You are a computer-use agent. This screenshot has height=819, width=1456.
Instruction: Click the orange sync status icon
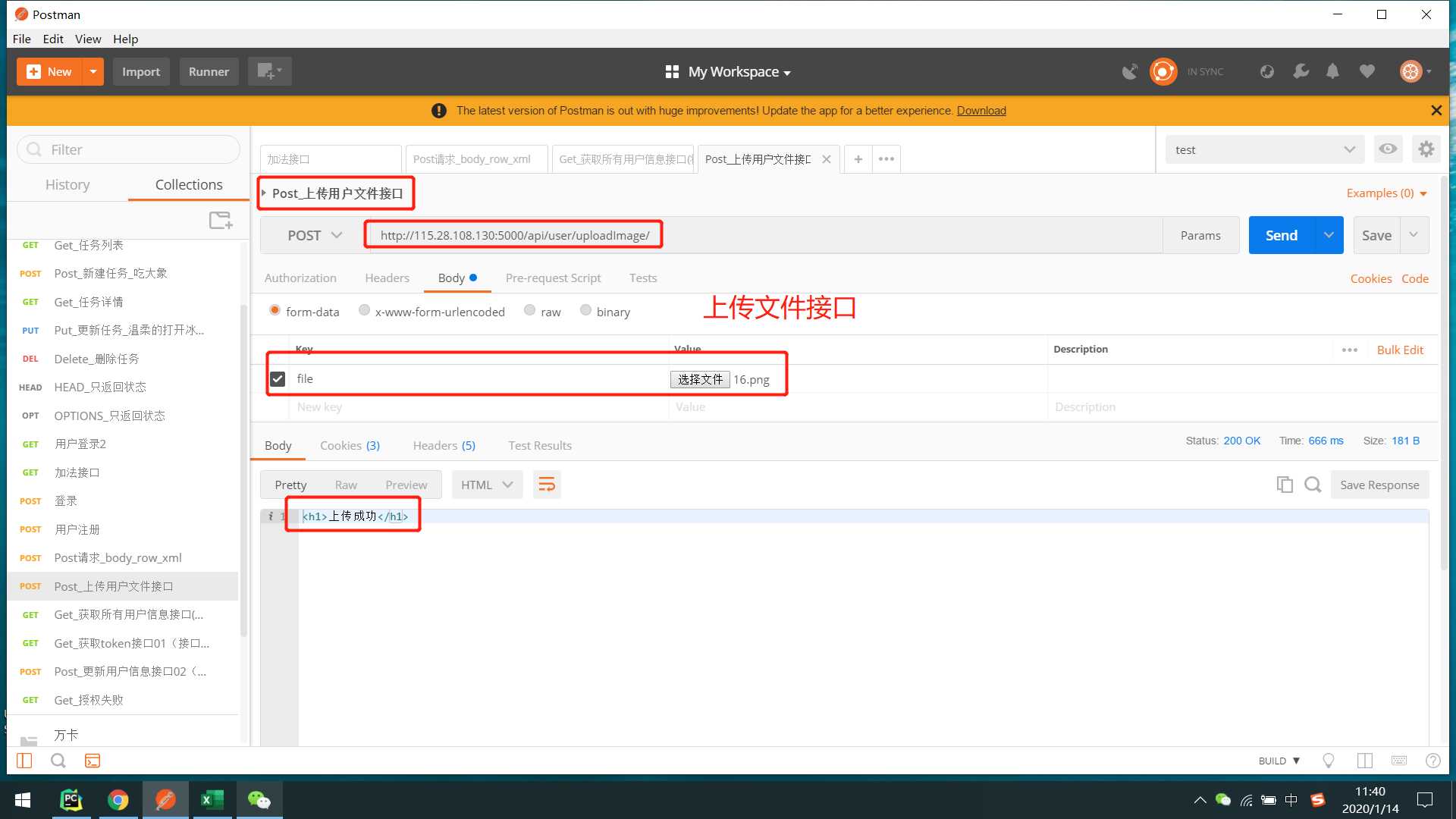[1163, 71]
